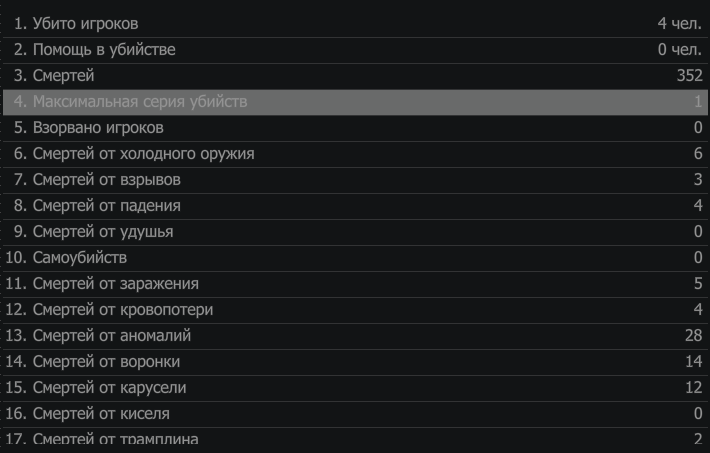710x453 pixels.
Task: Click the 'Смертей от киселя' row
Action: pos(355,414)
